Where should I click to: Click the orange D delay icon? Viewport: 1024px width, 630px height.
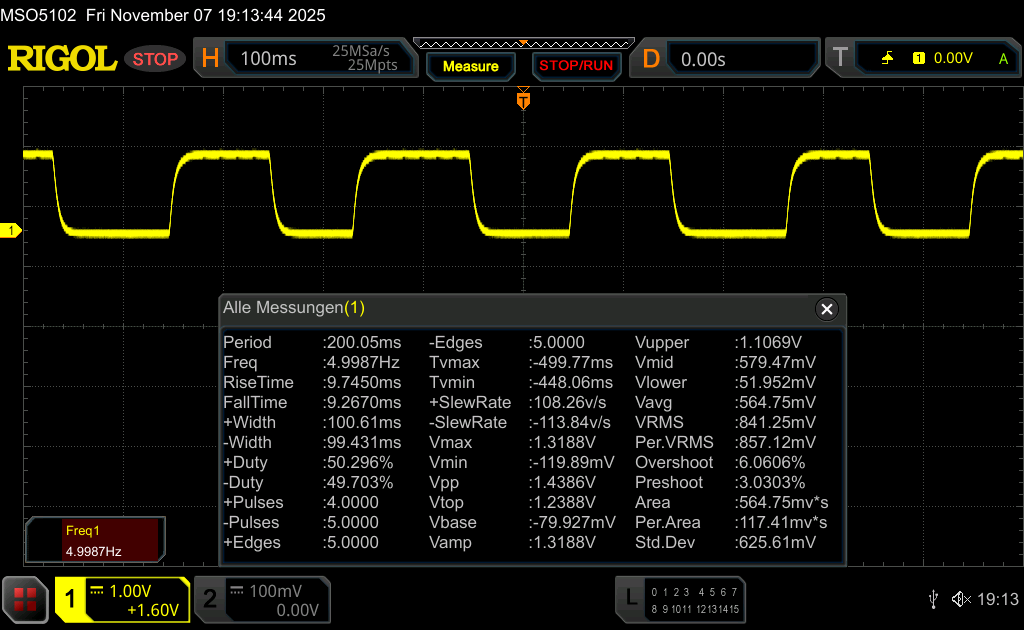click(651, 59)
